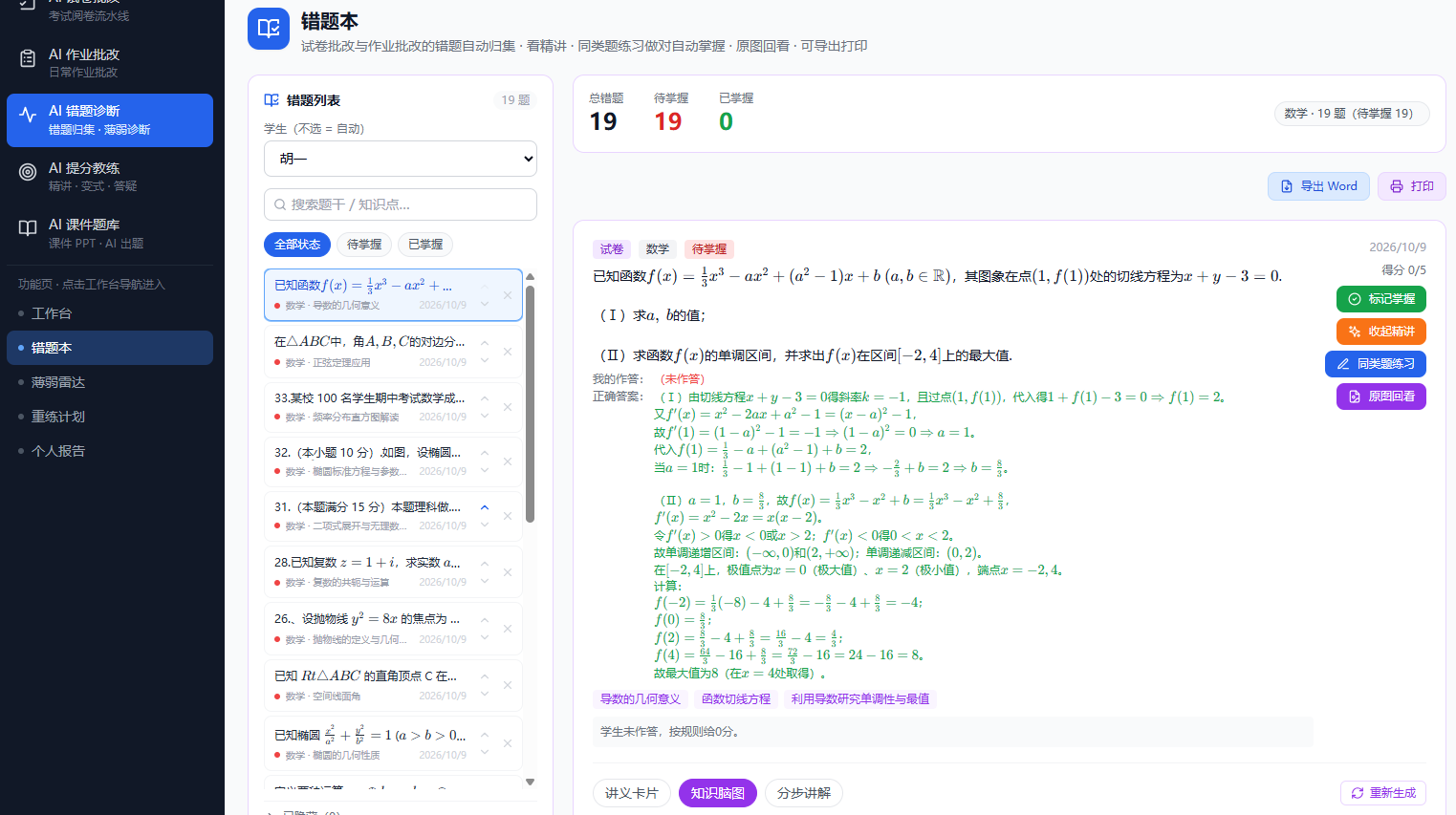Start 收起精讲 orange button
1456x815 pixels.
click(1381, 332)
